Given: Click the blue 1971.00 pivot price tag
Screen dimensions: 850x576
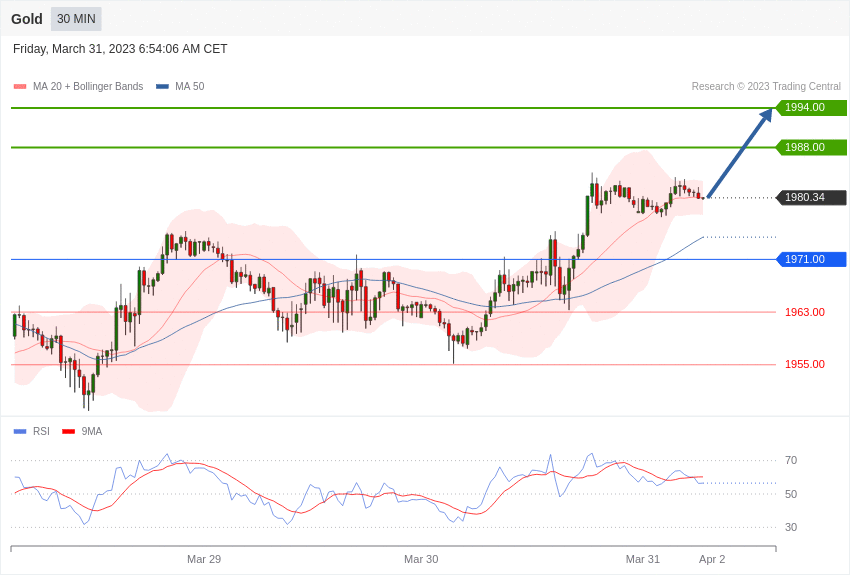Looking at the screenshot, I should point(811,259).
